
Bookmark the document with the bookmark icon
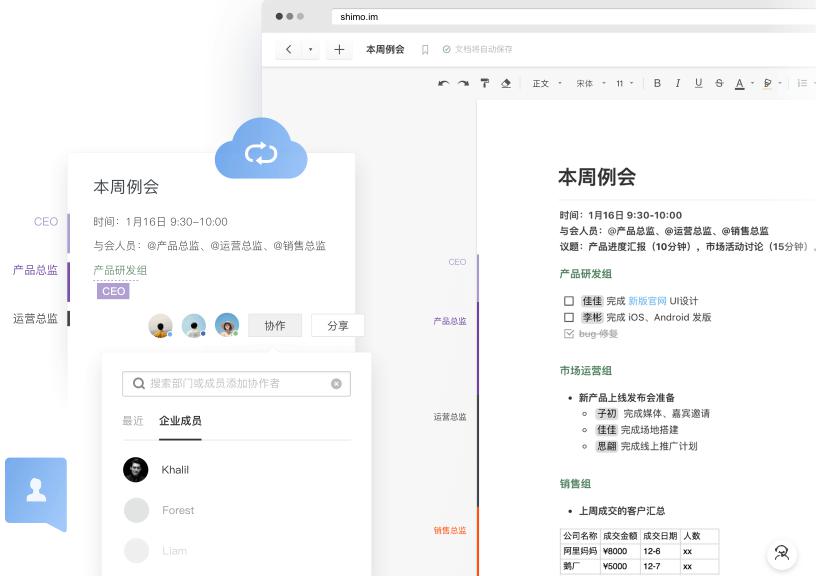[425, 49]
